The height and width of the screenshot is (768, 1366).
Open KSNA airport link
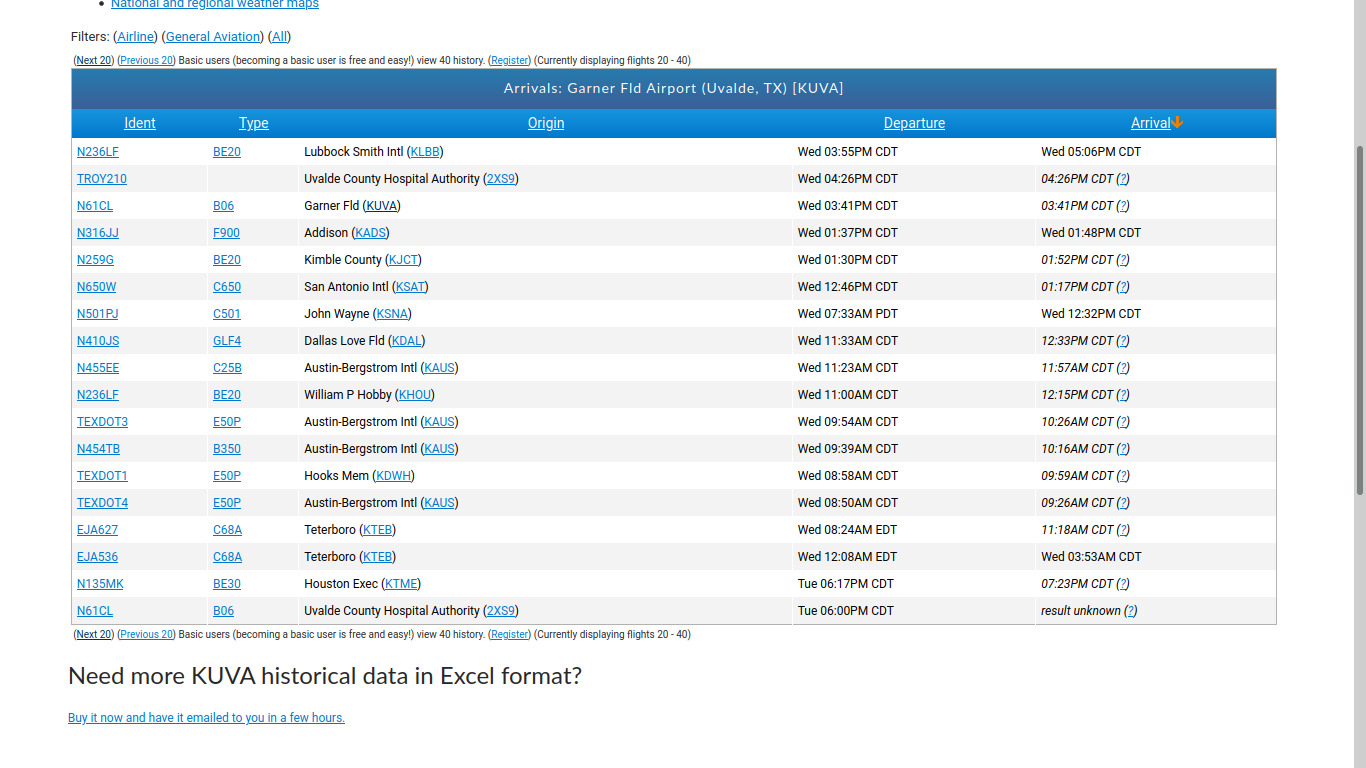pyautogui.click(x=392, y=314)
